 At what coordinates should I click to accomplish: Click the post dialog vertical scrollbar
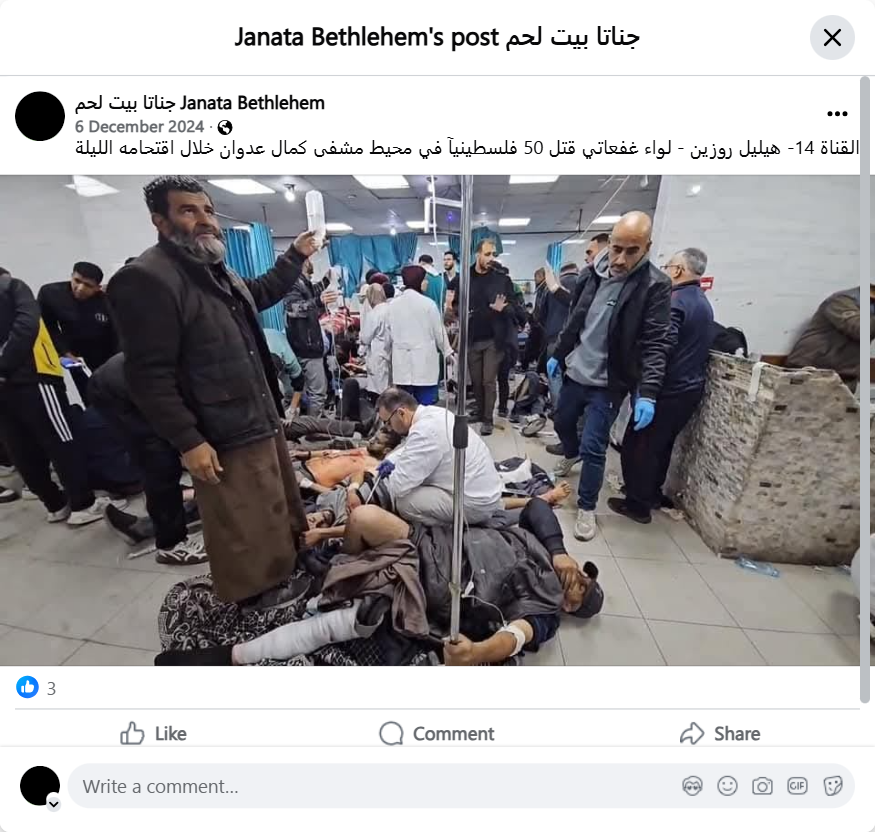[865, 391]
